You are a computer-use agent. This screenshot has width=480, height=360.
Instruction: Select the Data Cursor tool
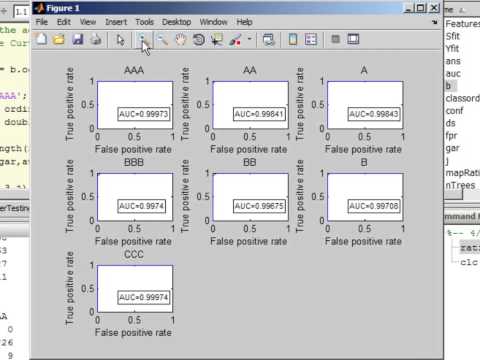coord(217,39)
